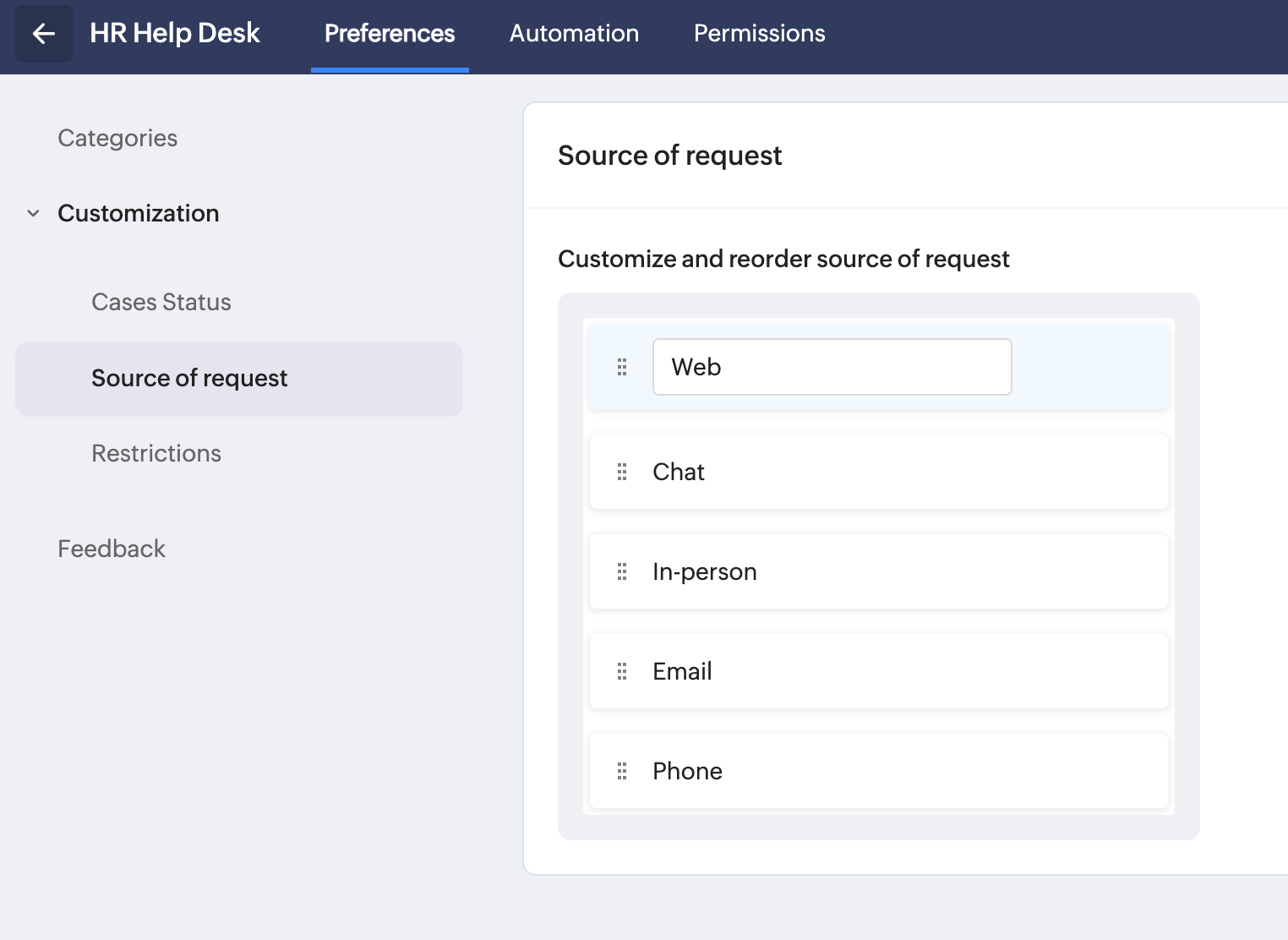Open Feedback in the sidebar
This screenshot has height=940, width=1288.
(112, 549)
